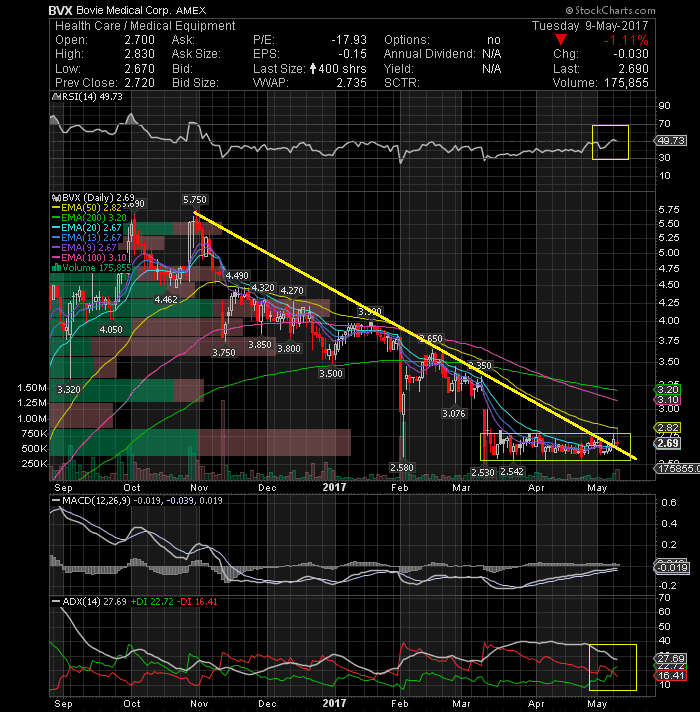
Task: Click the pink 3.10 tag on price axis
Action: coord(668,400)
